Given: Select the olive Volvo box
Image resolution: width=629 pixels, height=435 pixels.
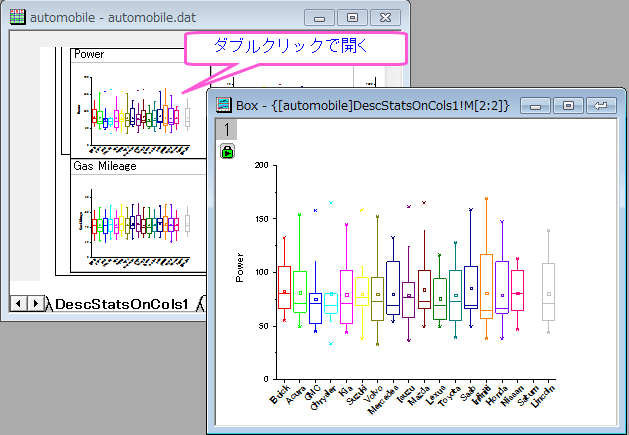Looking at the screenshot, I should (x=377, y=299).
